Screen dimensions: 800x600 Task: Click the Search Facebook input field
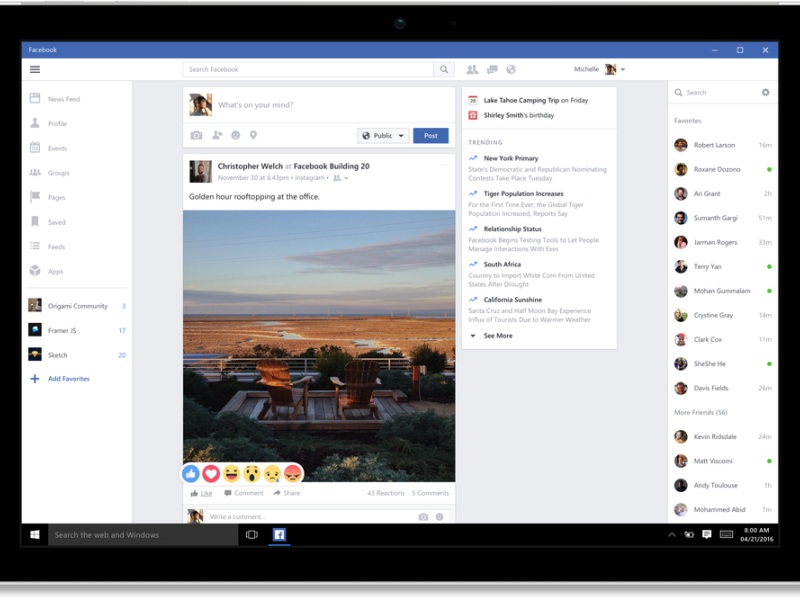click(308, 69)
